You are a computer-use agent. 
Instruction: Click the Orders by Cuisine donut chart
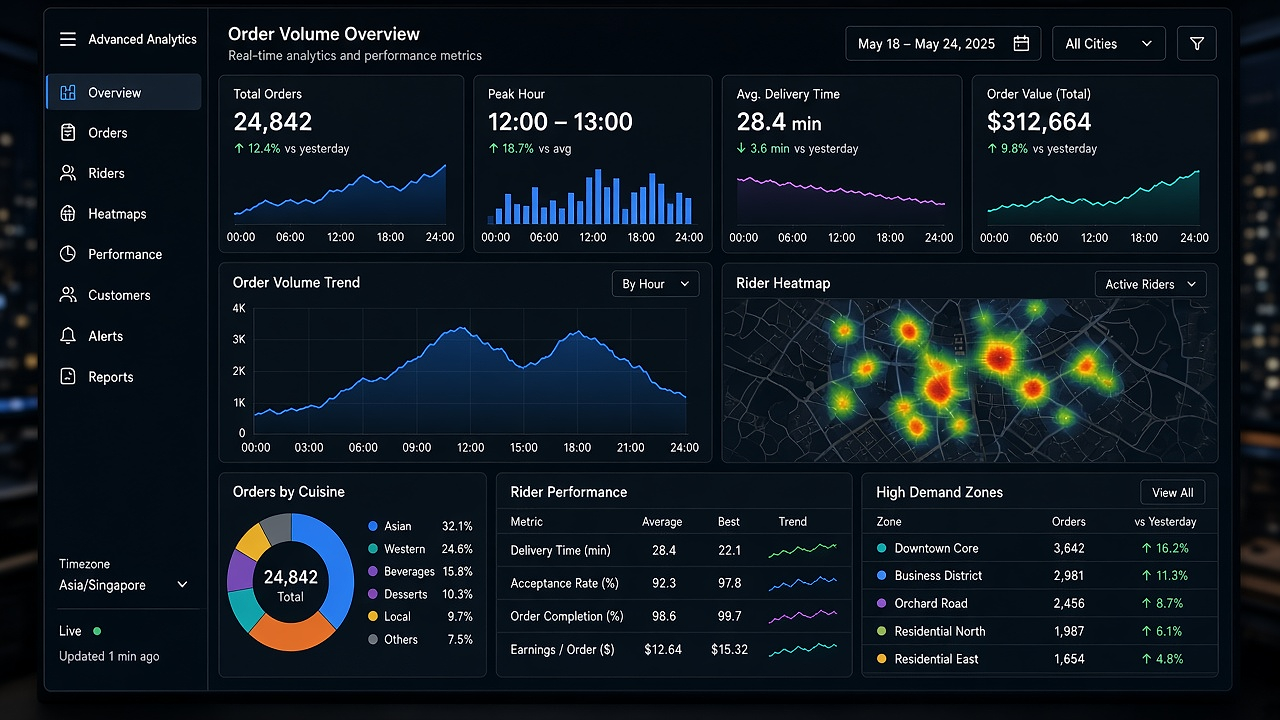[x=291, y=581]
